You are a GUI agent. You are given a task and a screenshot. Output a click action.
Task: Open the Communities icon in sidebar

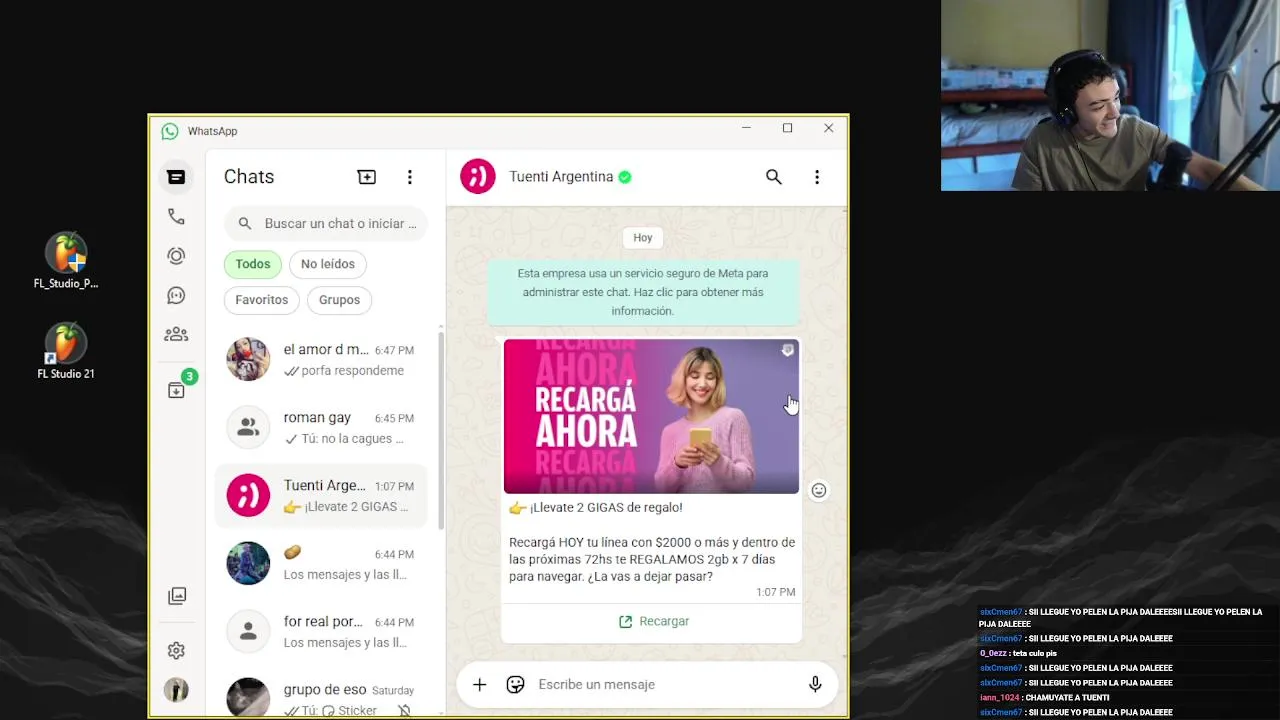point(176,335)
